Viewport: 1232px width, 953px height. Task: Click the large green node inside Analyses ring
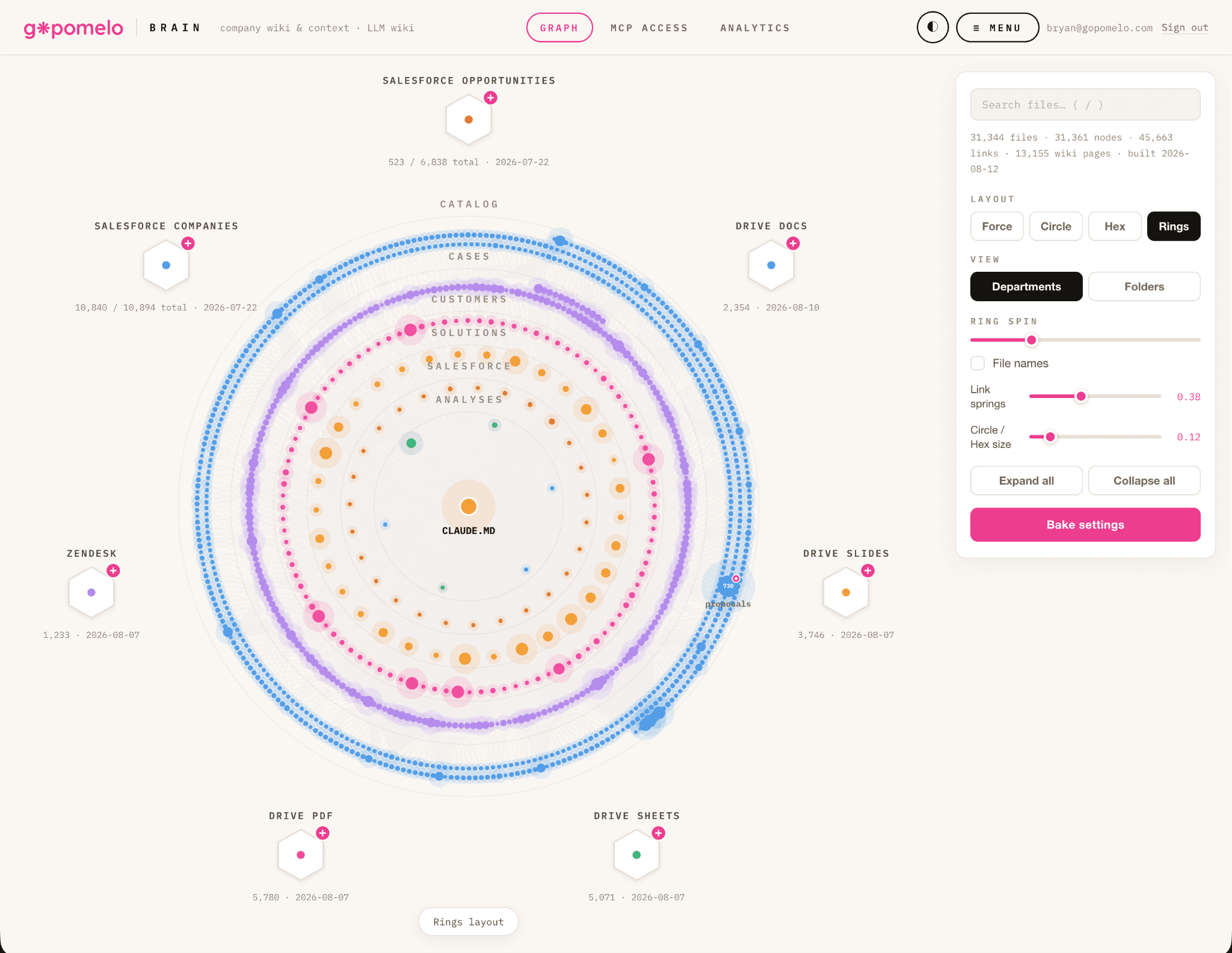tap(411, 443)
